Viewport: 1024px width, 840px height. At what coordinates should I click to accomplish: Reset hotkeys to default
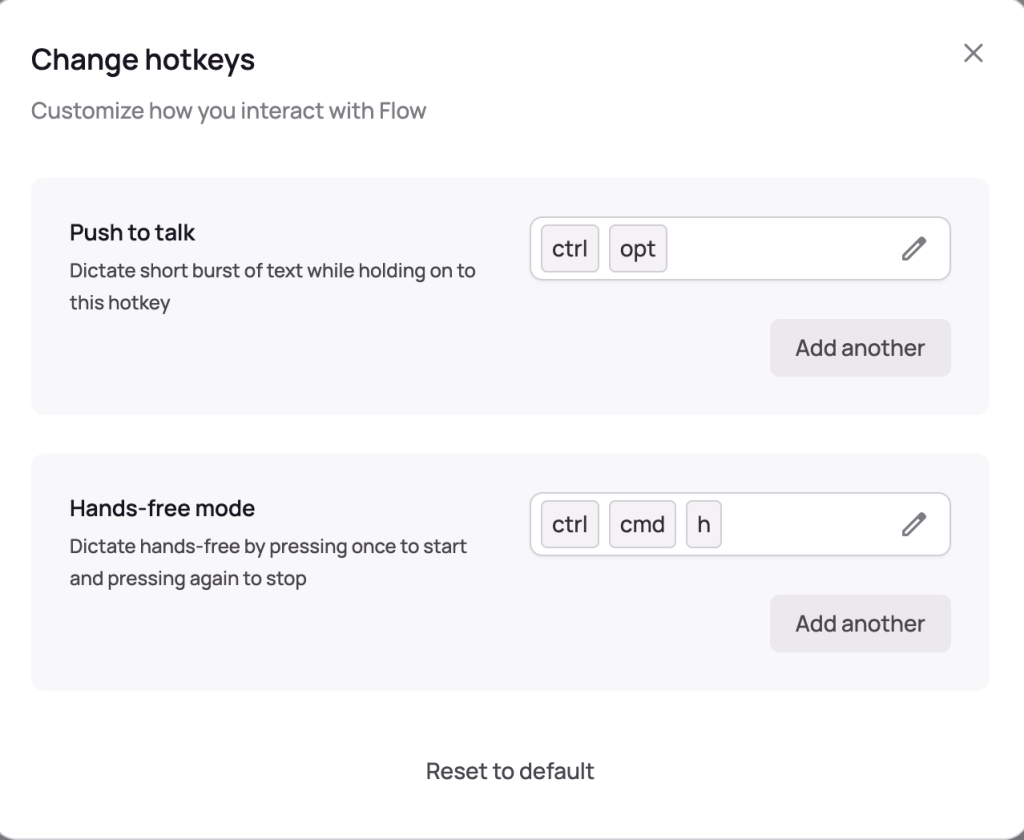click(x=510, y=771)
